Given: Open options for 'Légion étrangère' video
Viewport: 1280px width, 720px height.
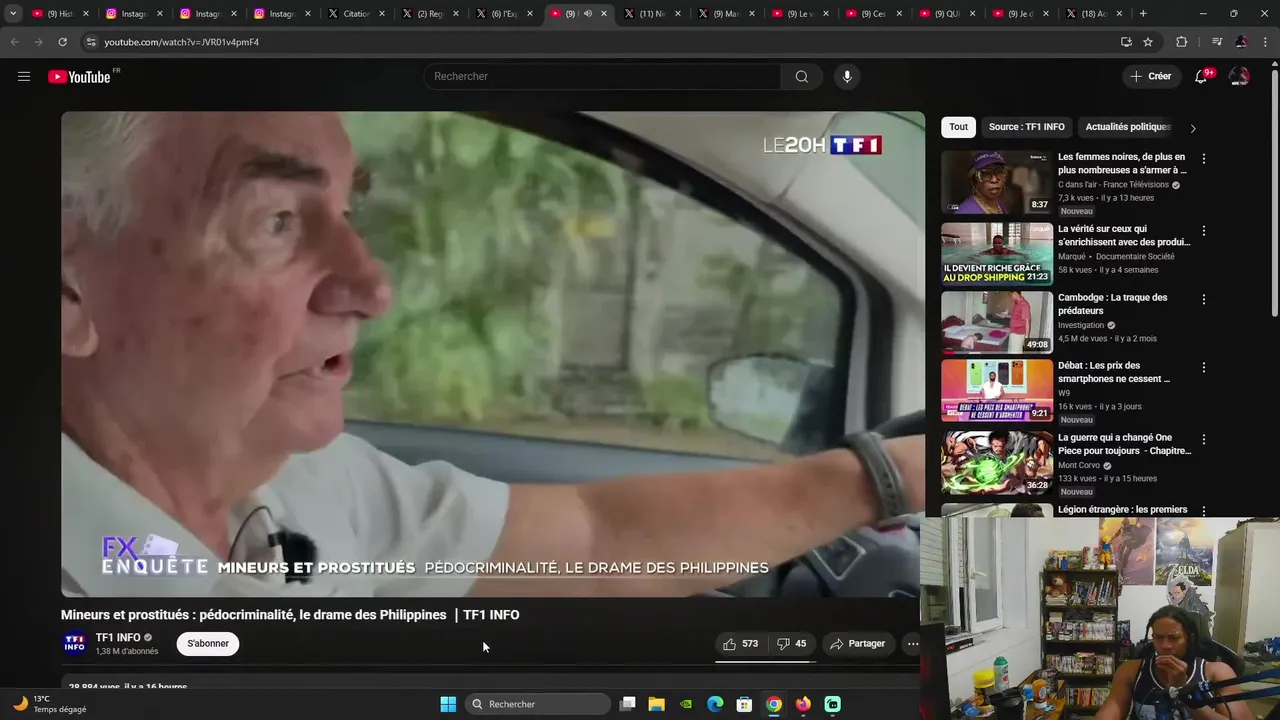Looking at the screenshot, I should (1204, 511).
